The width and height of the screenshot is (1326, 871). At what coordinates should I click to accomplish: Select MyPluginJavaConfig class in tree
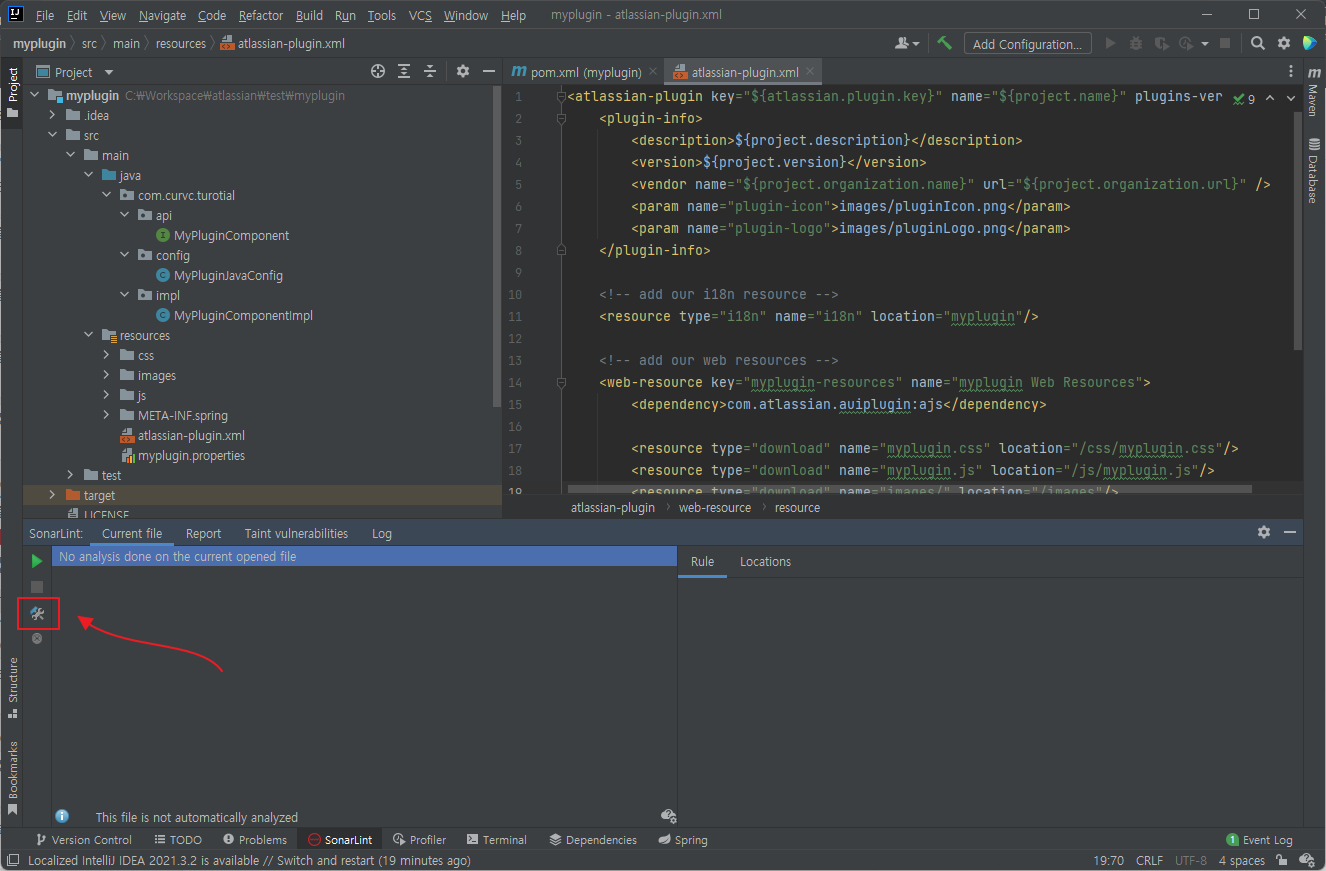pyautogui.click(x=228, y=276)
